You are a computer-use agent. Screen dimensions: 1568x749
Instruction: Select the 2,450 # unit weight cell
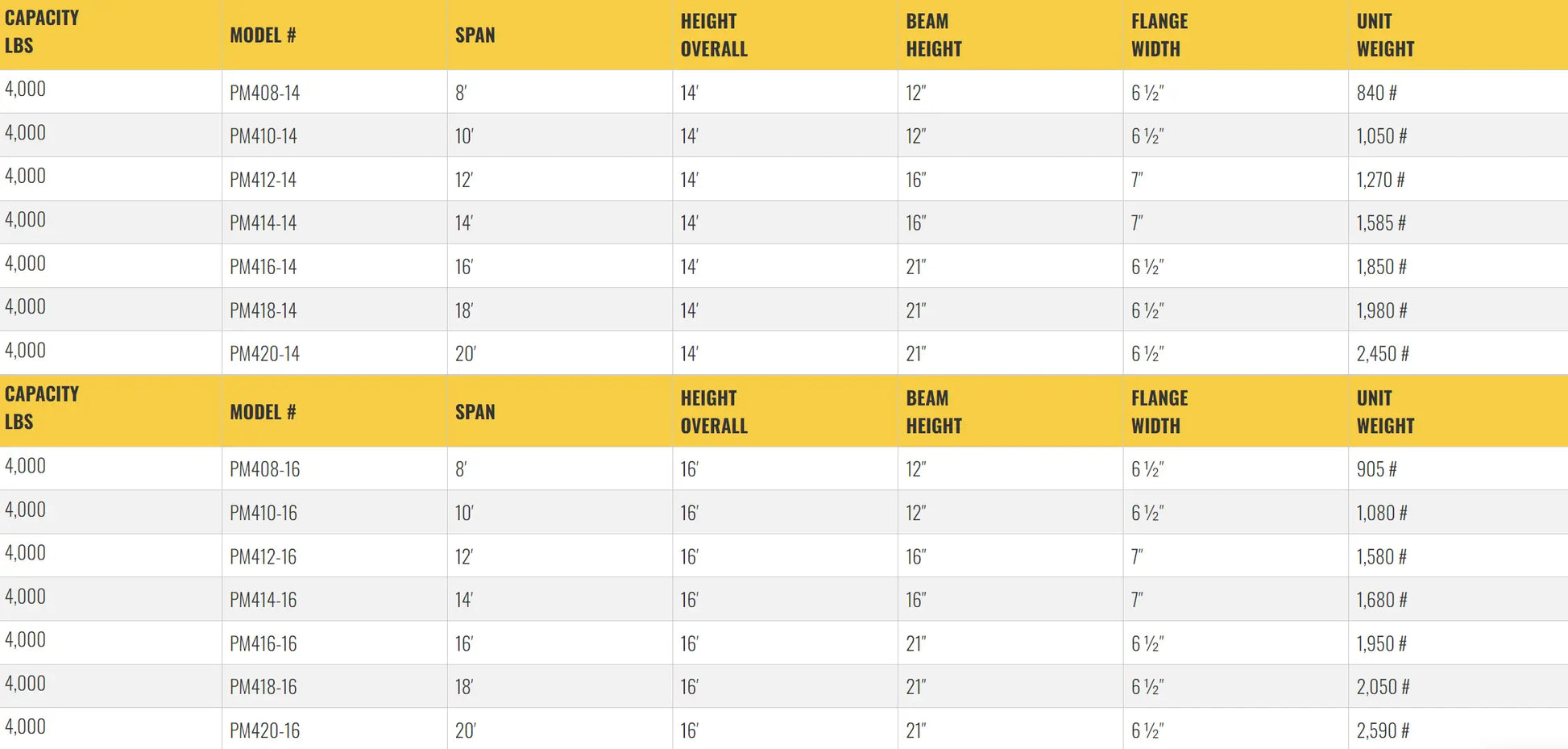click(1383, 354)
